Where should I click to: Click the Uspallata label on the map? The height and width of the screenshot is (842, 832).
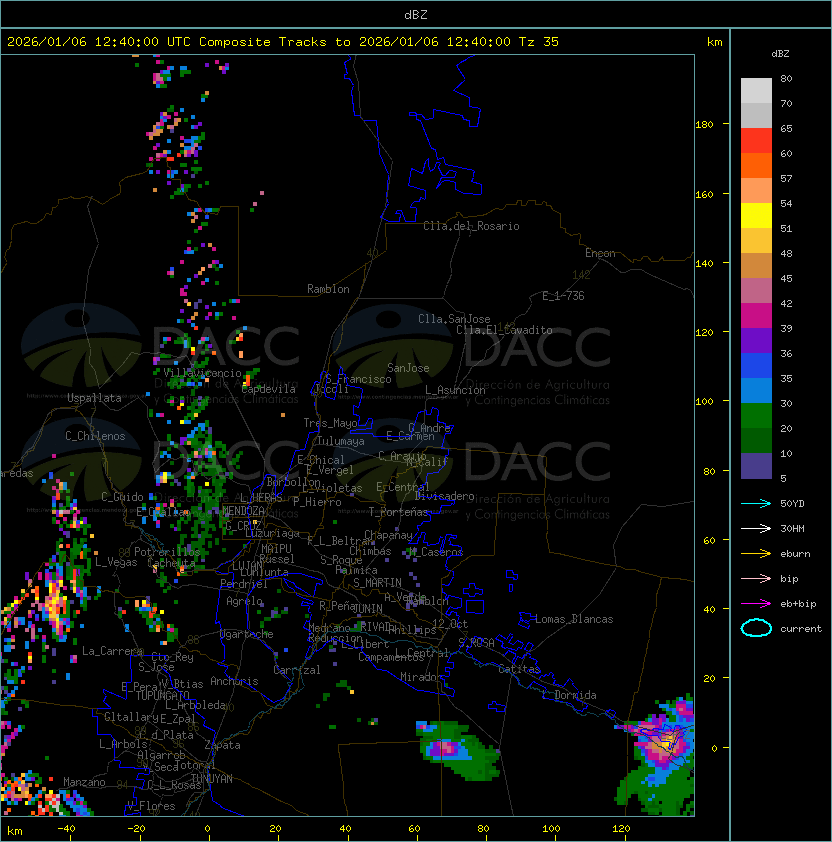pos(94,398)
